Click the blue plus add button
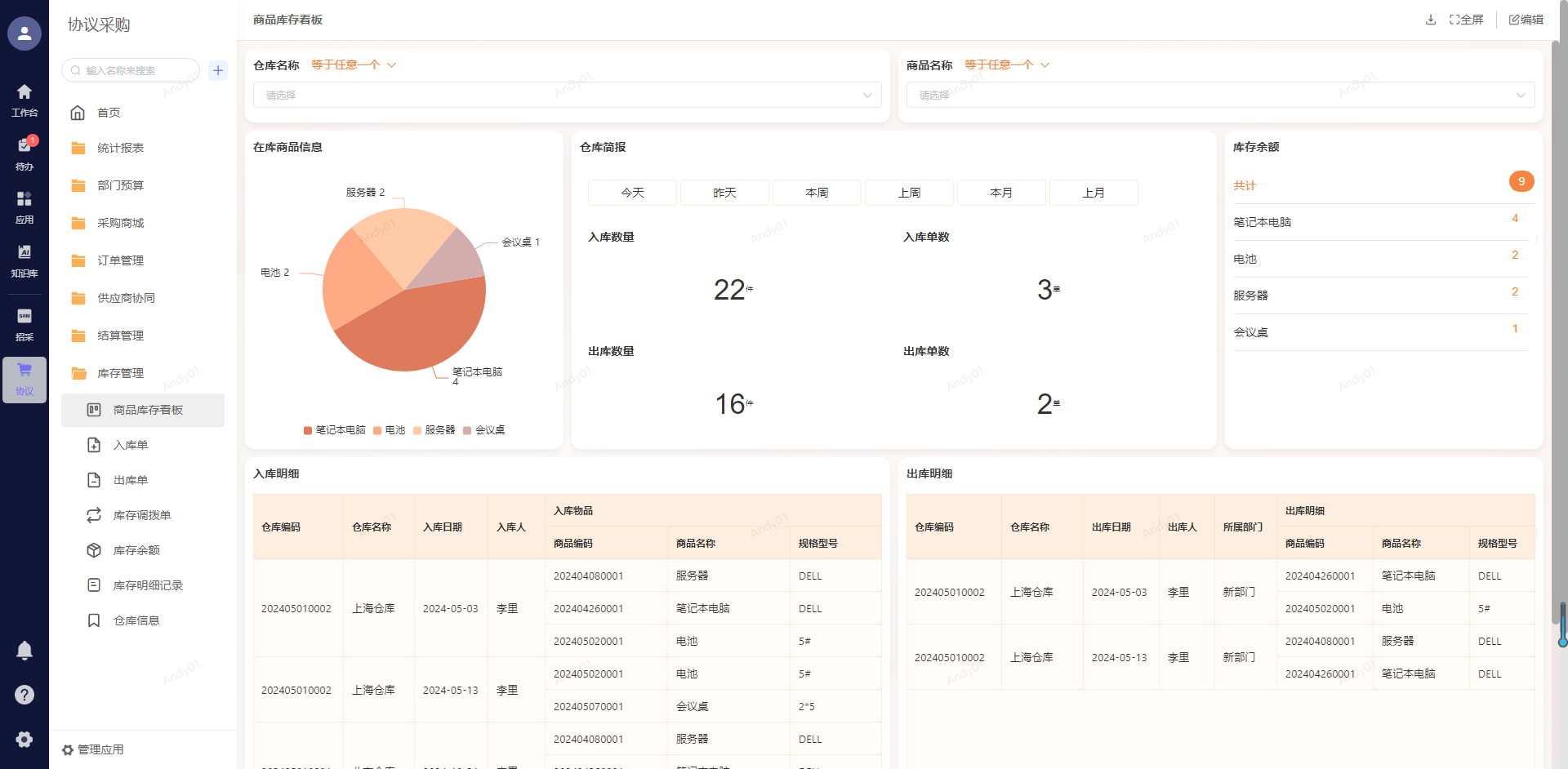This screenshot has width=1568, height=769. point(218,70)
